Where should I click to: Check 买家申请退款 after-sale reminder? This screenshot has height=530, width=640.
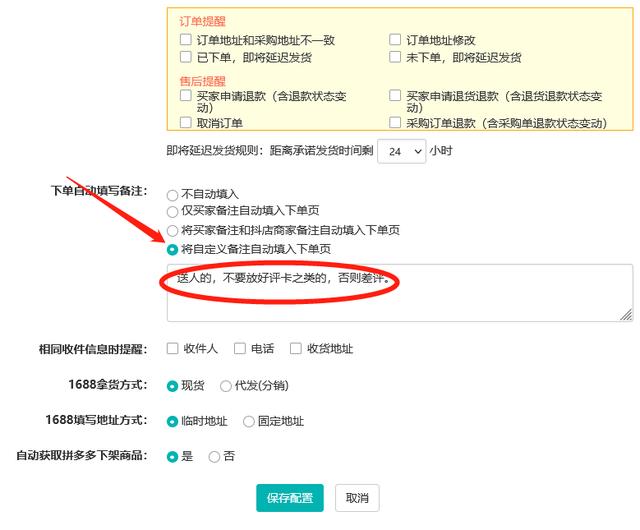pyautogui.click(x=186, y=96)
